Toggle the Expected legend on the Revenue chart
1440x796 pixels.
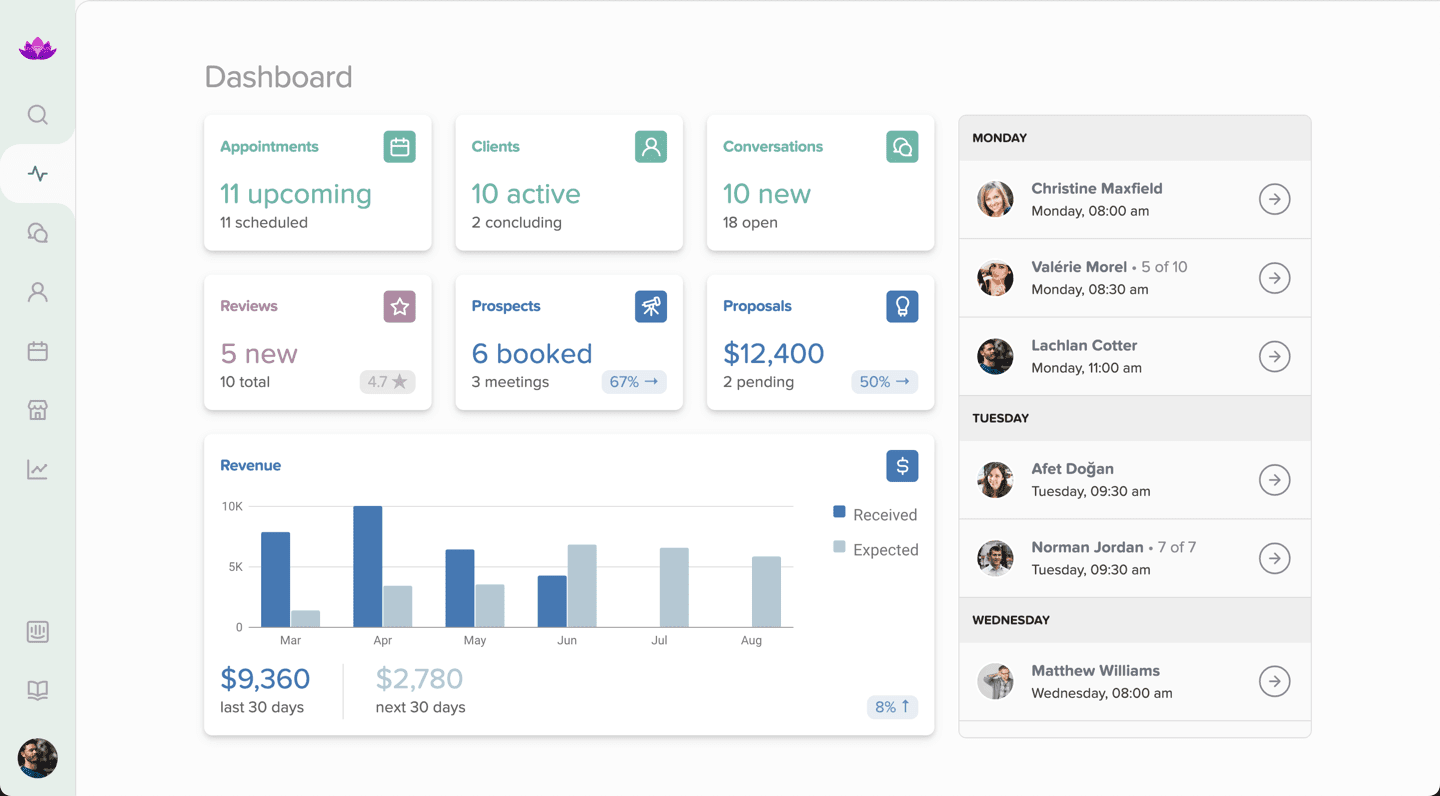click(876, 549)
